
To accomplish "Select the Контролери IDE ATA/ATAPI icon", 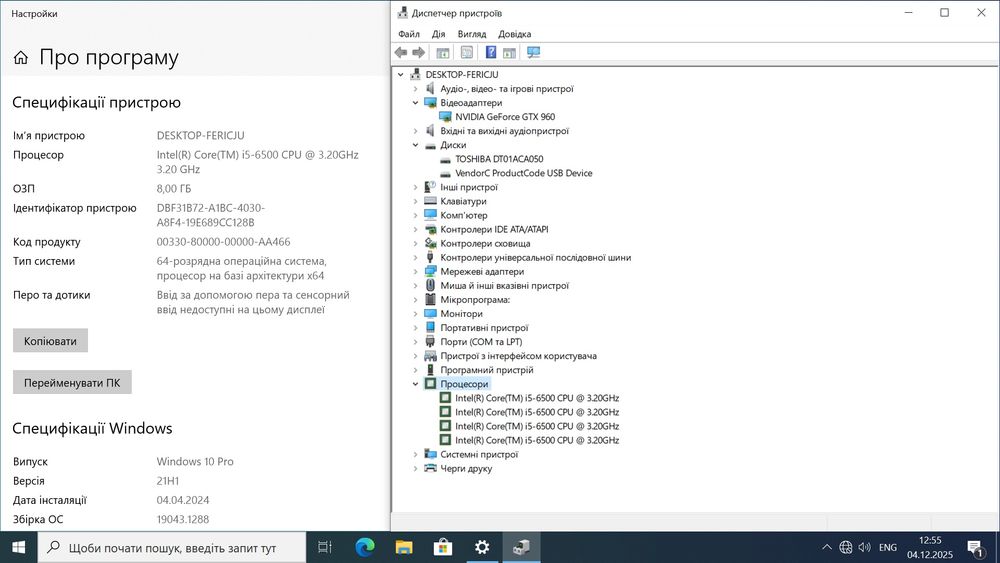I will tap(430, 229).
